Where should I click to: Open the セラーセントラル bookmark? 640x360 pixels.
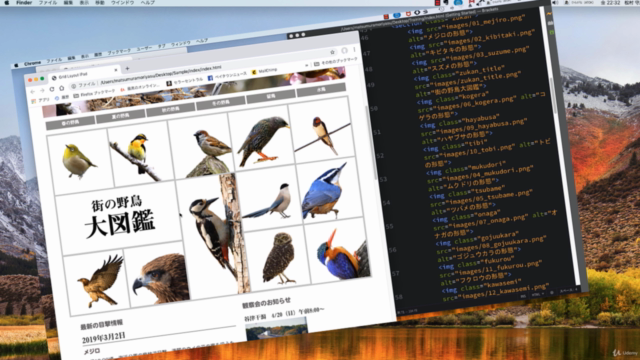pos(184,82)
